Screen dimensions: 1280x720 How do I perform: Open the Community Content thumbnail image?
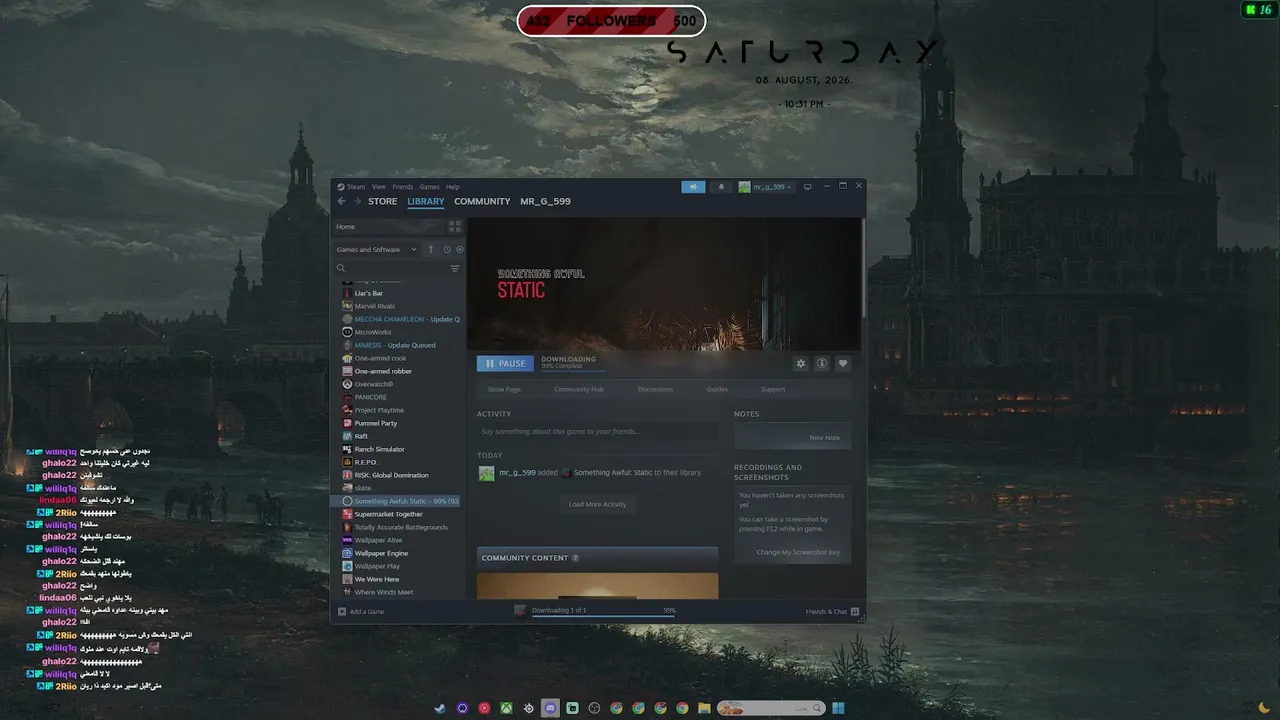pos(597,586)
